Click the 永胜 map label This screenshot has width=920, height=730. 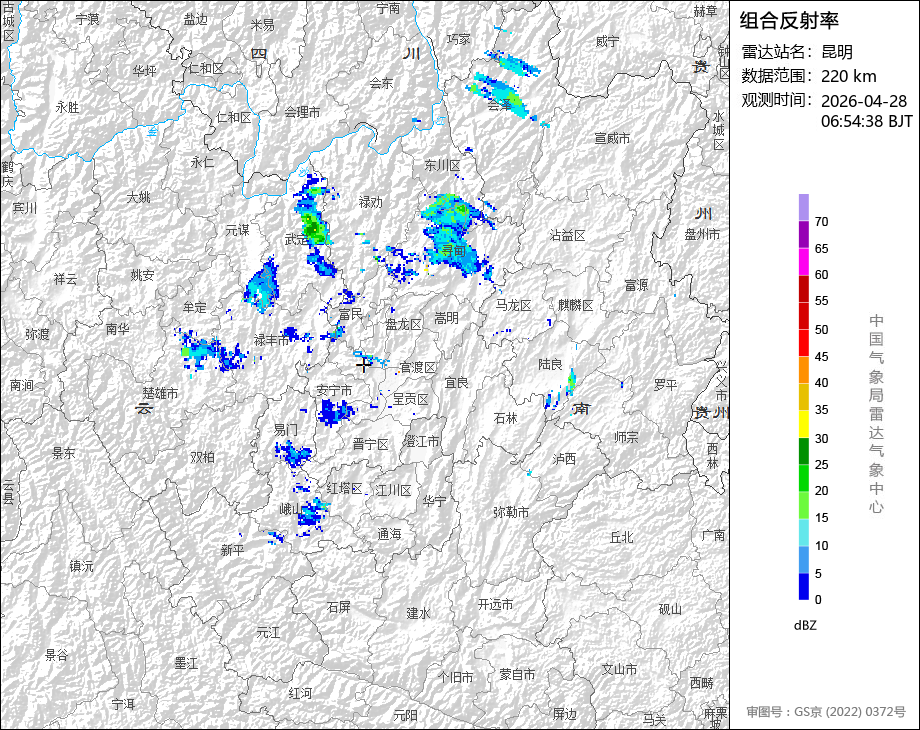tap(67, 107)
